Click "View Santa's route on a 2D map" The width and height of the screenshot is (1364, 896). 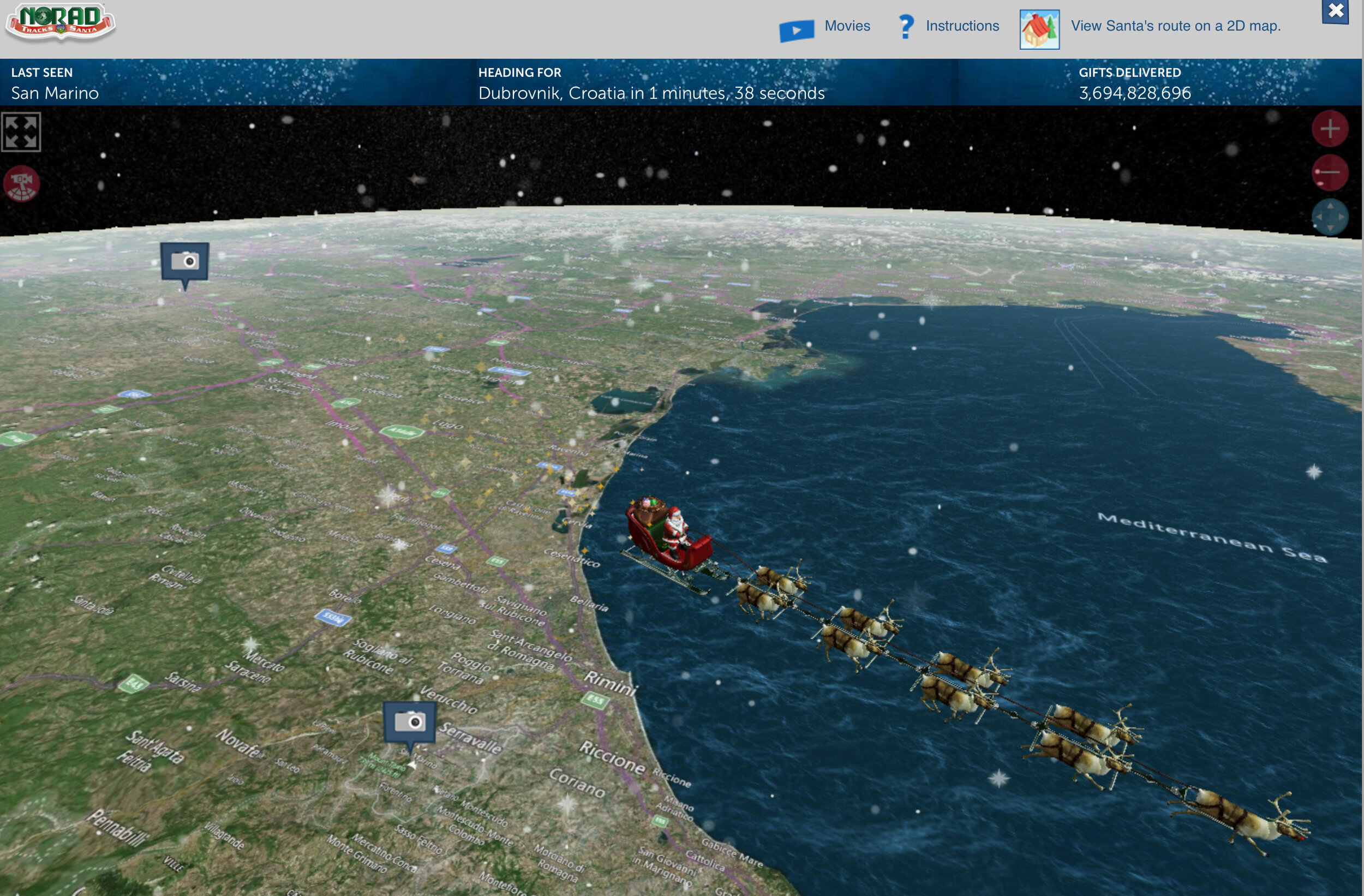click(x=1175, y=26)
